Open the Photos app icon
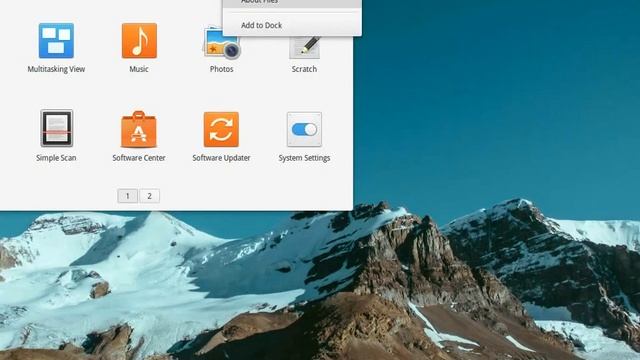This screenshot has height=360, width=640. pyautogui.click(x=222, y=44)
